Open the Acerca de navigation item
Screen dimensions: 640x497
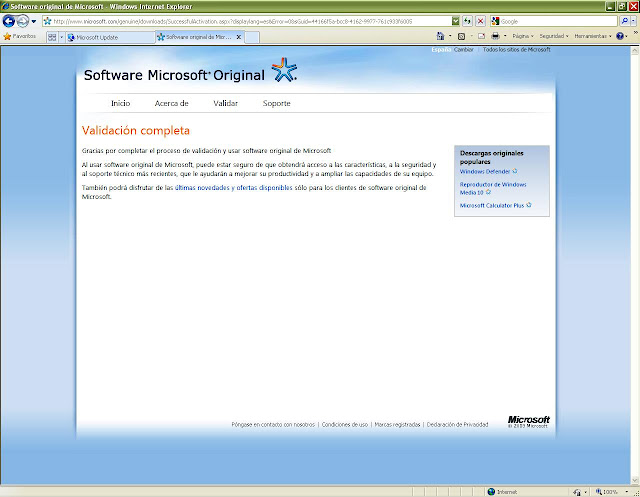pyautogui.click(x=171, y=104)
